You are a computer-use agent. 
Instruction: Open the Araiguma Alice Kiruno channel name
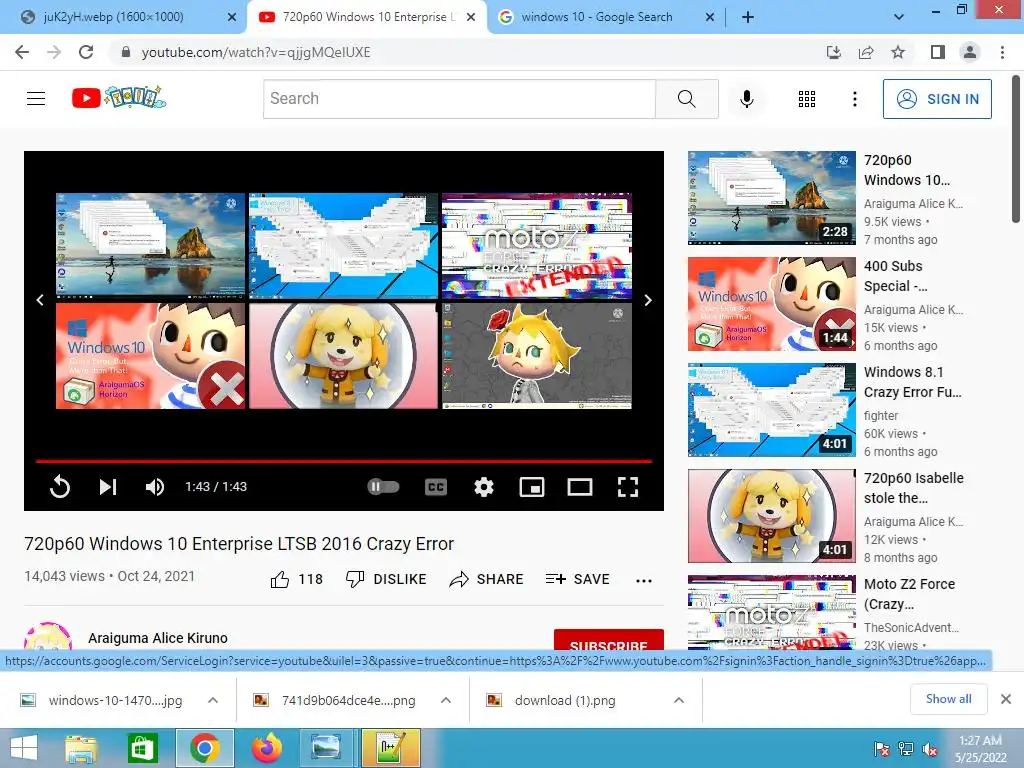tap(158, 638)
